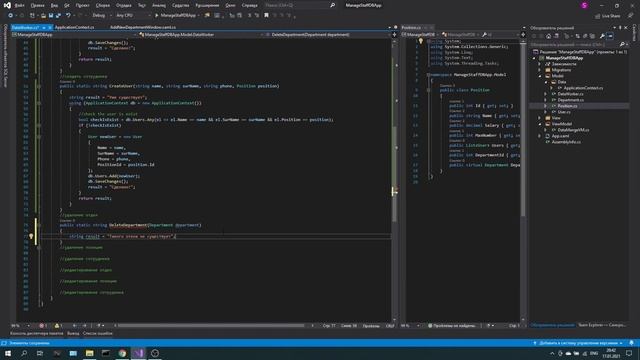Image resolution: width=640 pixels, height=360 pixels.
Task: Click the Solution Explorer search input field
Action: (574, 44)
